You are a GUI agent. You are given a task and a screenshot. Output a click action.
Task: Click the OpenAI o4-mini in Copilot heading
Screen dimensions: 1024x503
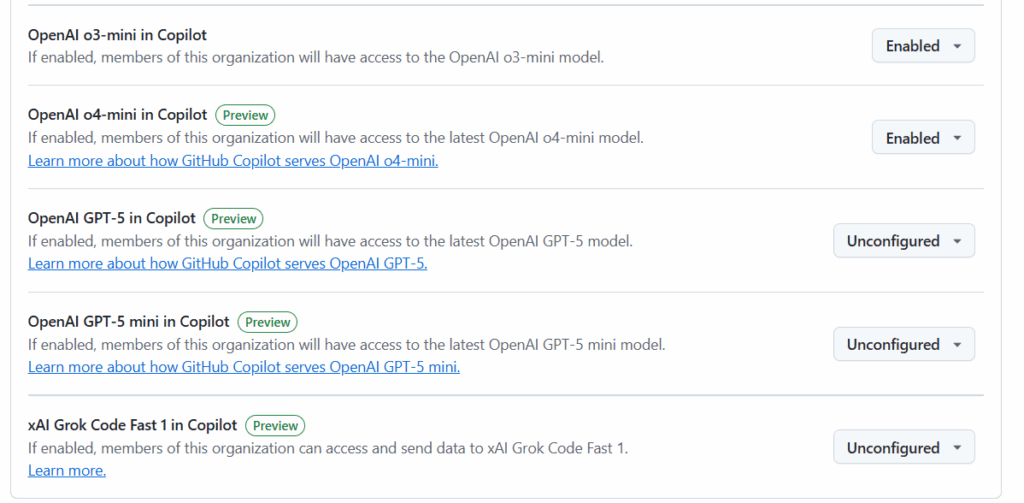118,115
